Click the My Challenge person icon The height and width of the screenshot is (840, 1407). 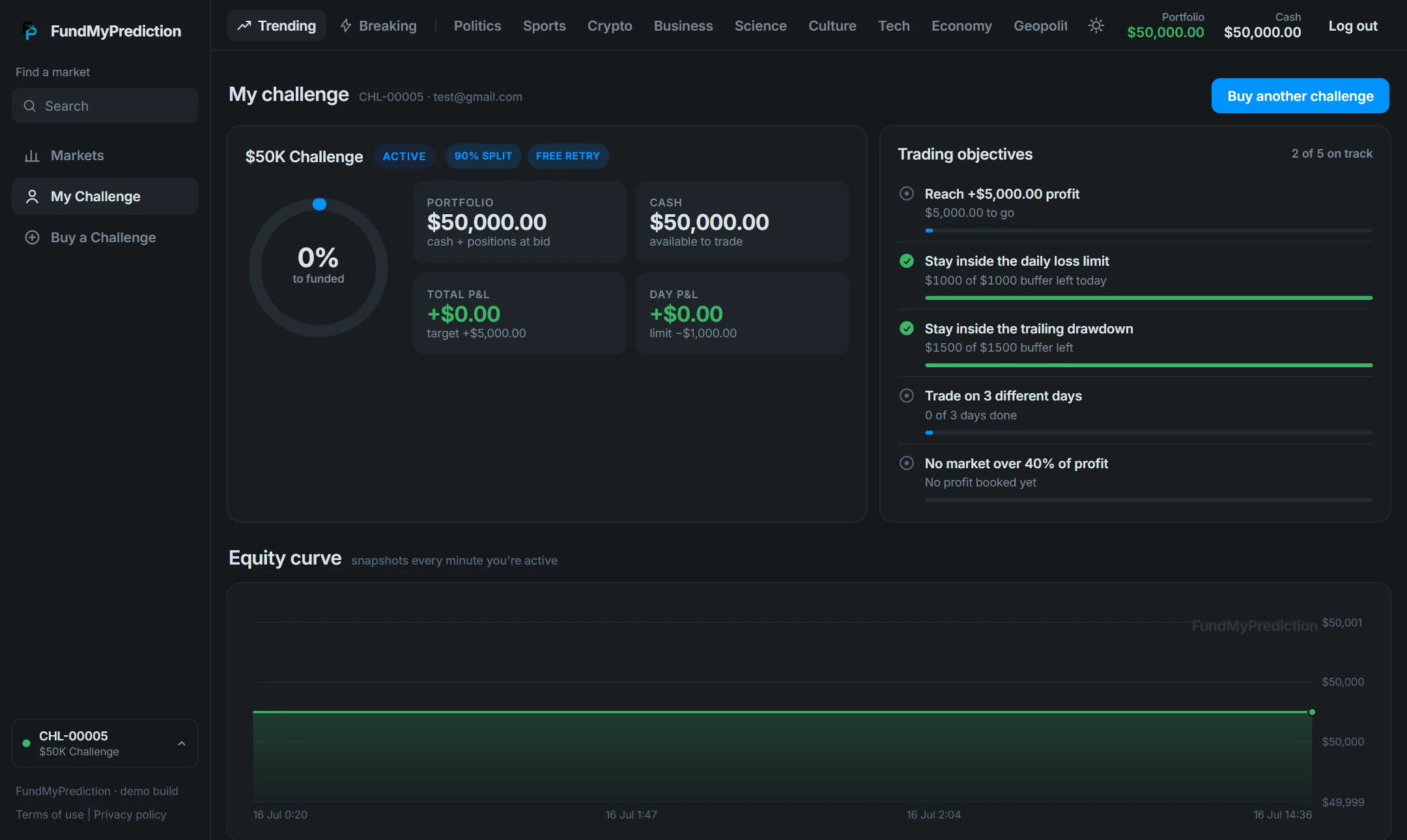tap(32, 197)
